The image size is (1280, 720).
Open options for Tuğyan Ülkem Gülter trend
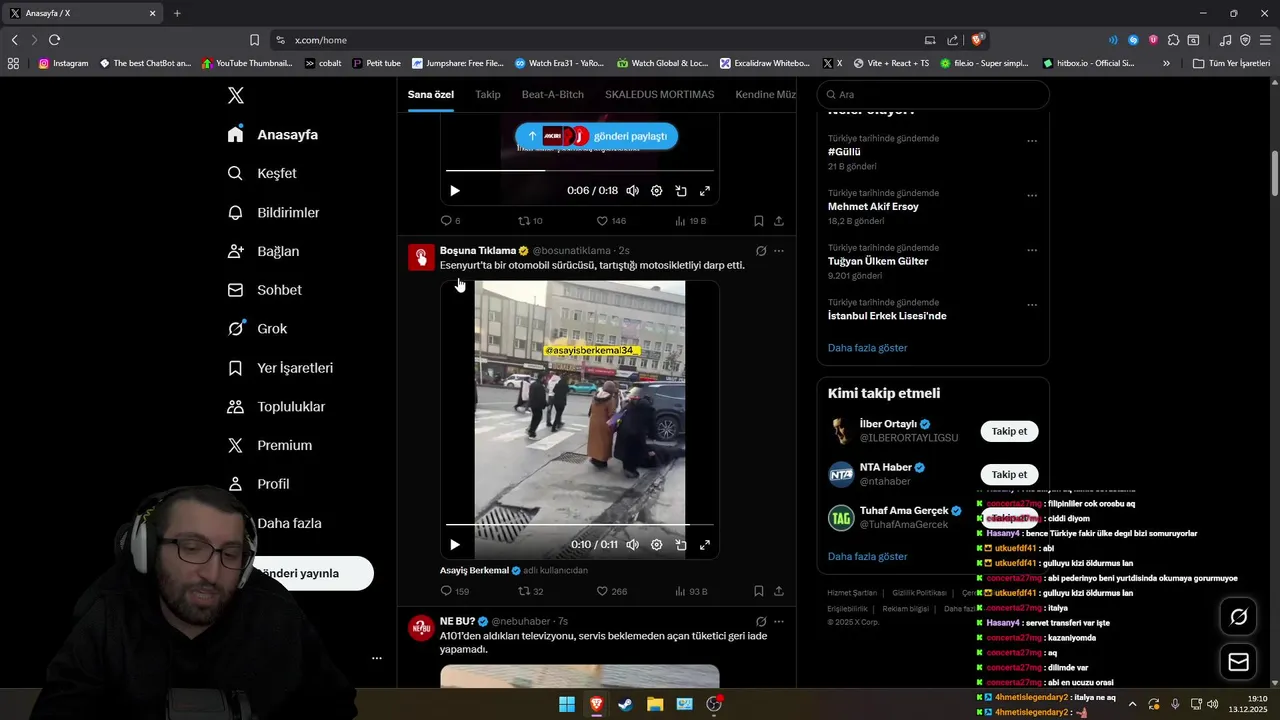tap(1032, 250)
